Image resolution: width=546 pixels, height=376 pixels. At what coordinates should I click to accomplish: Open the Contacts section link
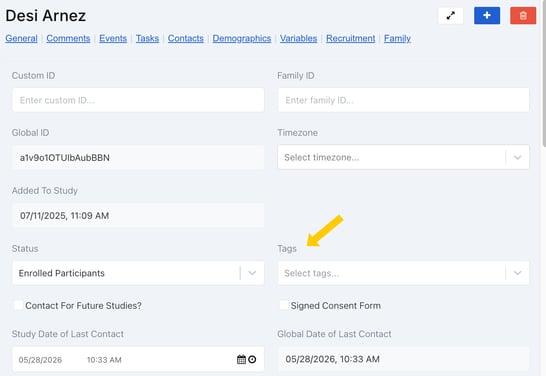[186, 38]
